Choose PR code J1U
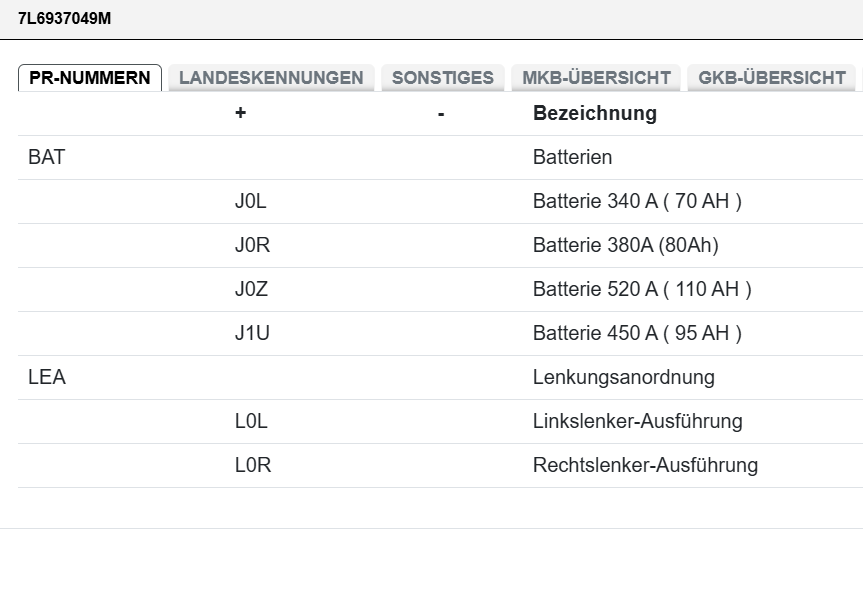 click(x=252, y=333)
